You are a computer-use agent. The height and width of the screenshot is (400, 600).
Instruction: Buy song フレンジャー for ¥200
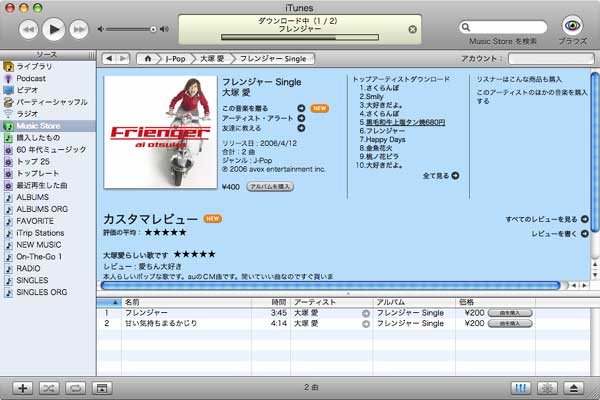(x=510, y=313)
